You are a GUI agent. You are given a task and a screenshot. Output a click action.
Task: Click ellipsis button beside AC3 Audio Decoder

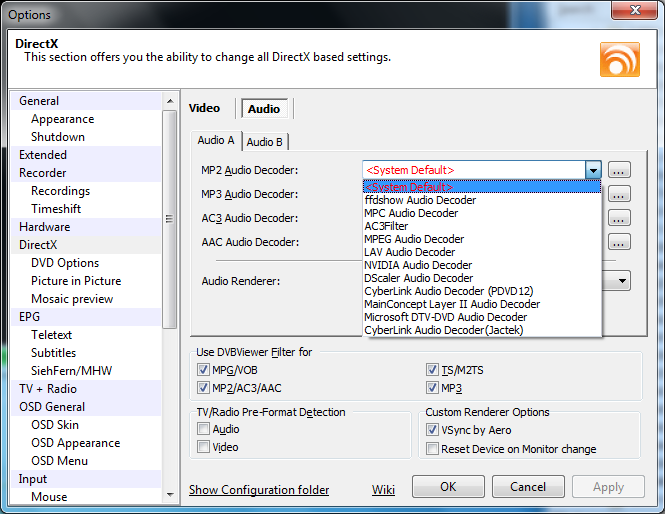pyautogui.click(x=619, y=218)
